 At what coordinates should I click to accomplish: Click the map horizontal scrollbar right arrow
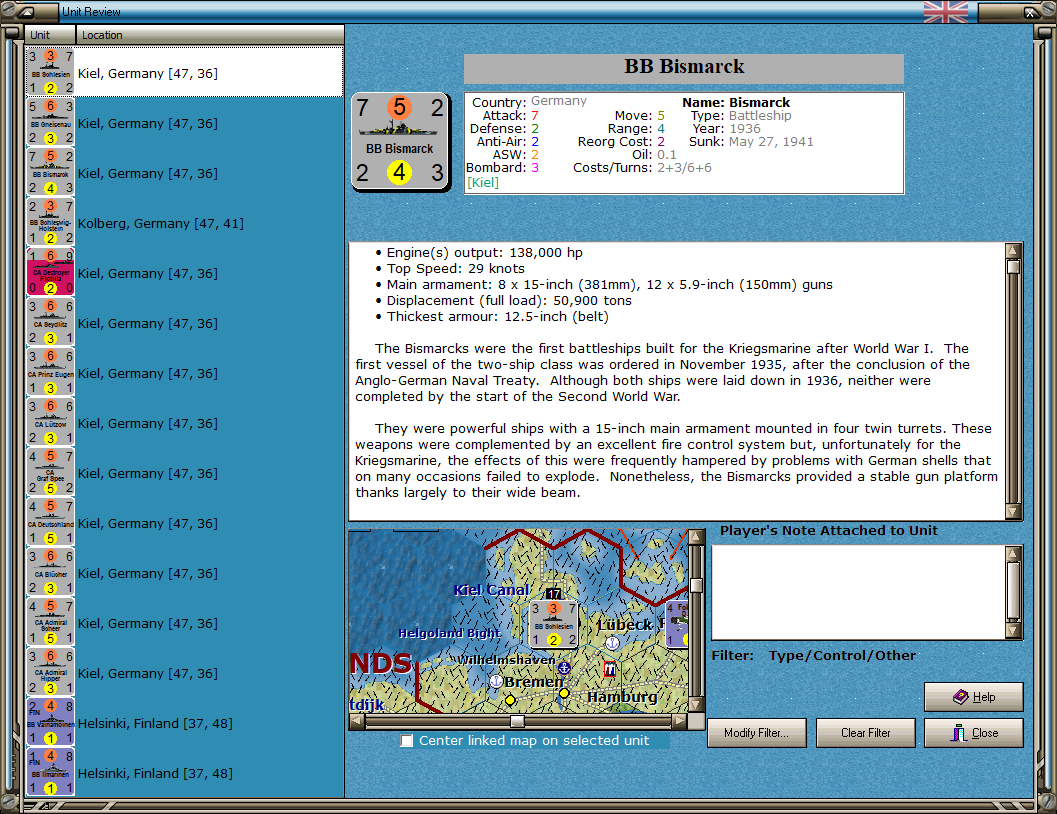point(680,722)
